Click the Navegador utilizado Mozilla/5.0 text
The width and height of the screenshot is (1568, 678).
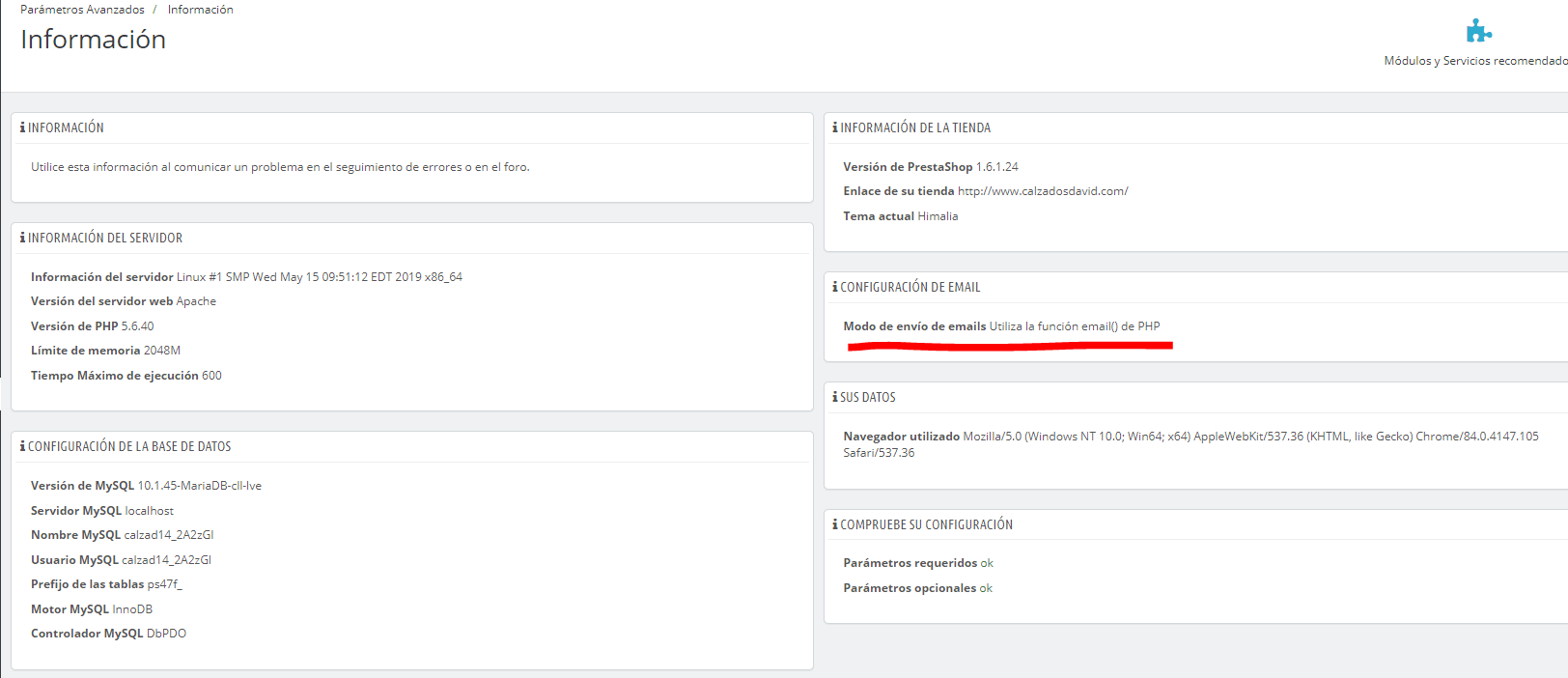point(1190,444)
